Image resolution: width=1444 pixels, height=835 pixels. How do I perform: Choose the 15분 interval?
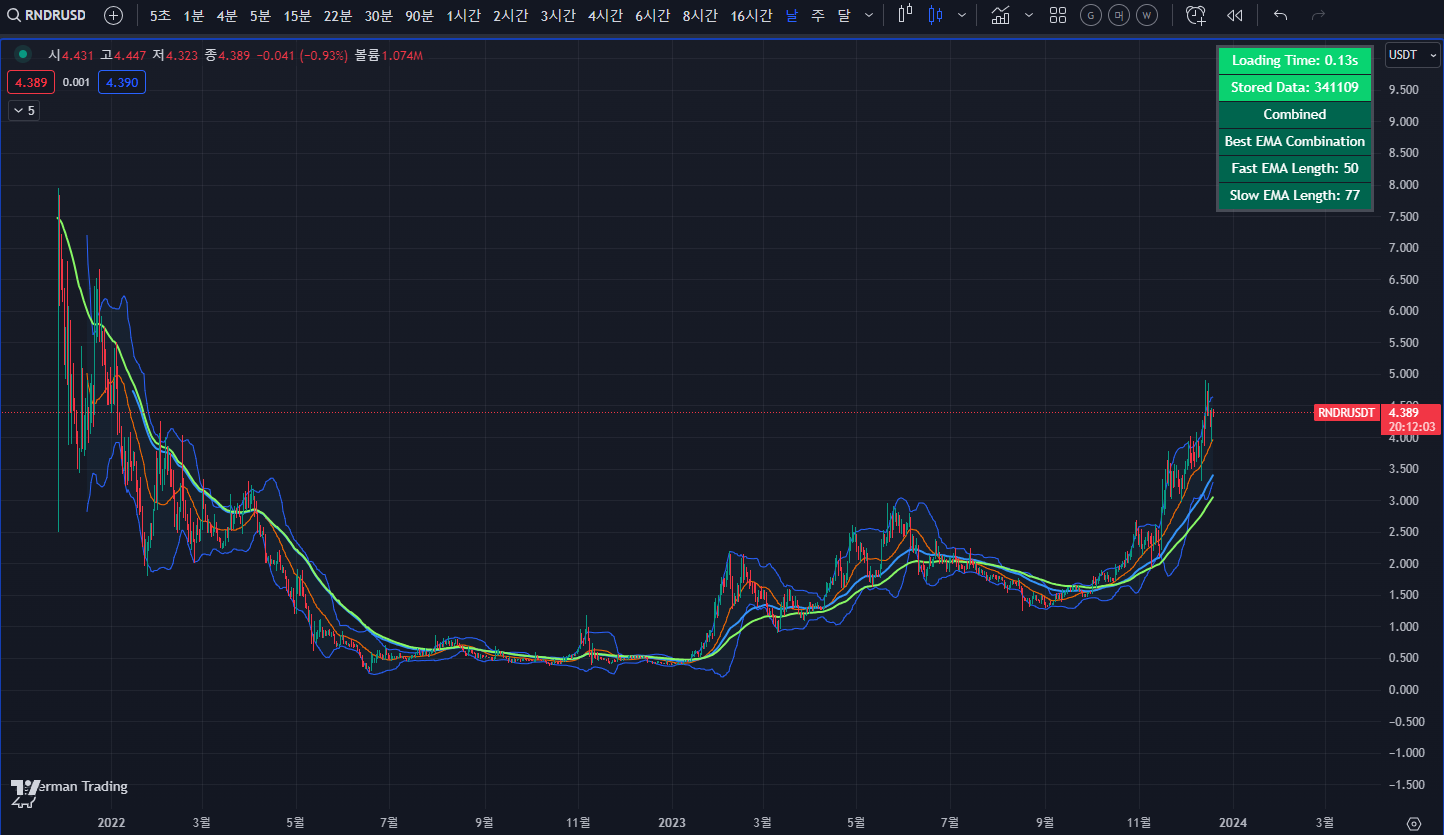(297, 15)
